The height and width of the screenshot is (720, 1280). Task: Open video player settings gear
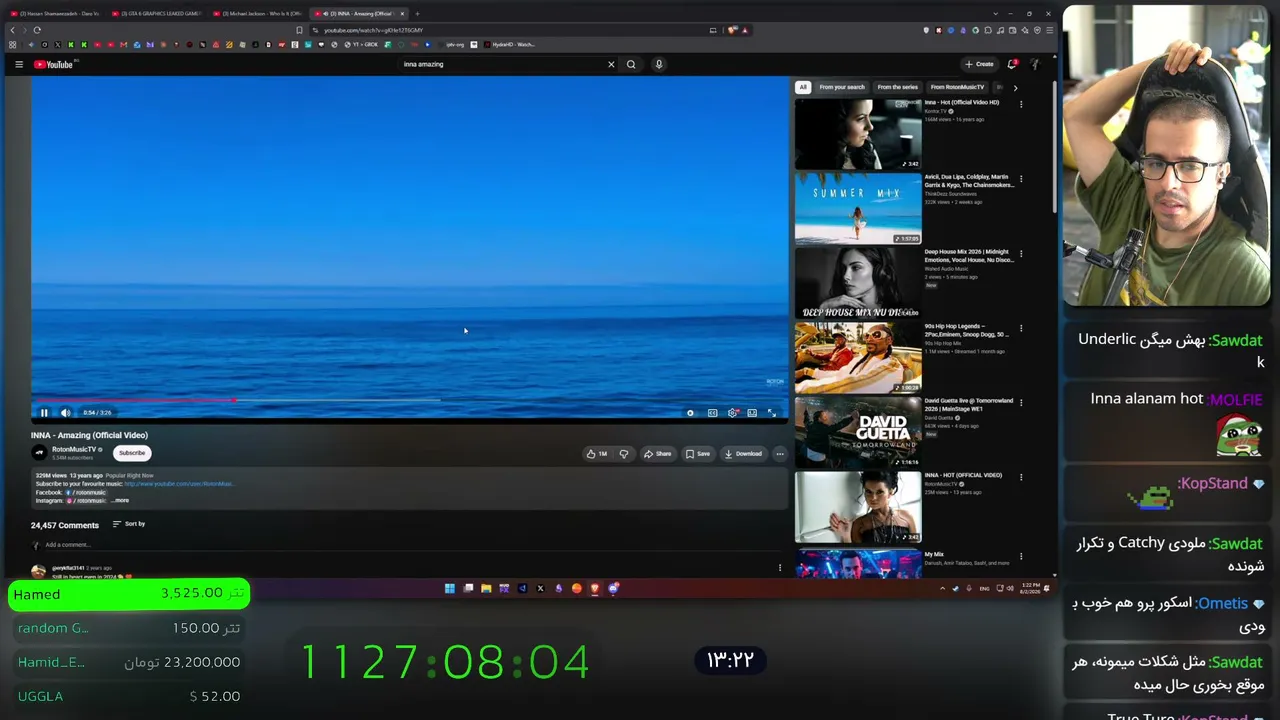point(732,412)
